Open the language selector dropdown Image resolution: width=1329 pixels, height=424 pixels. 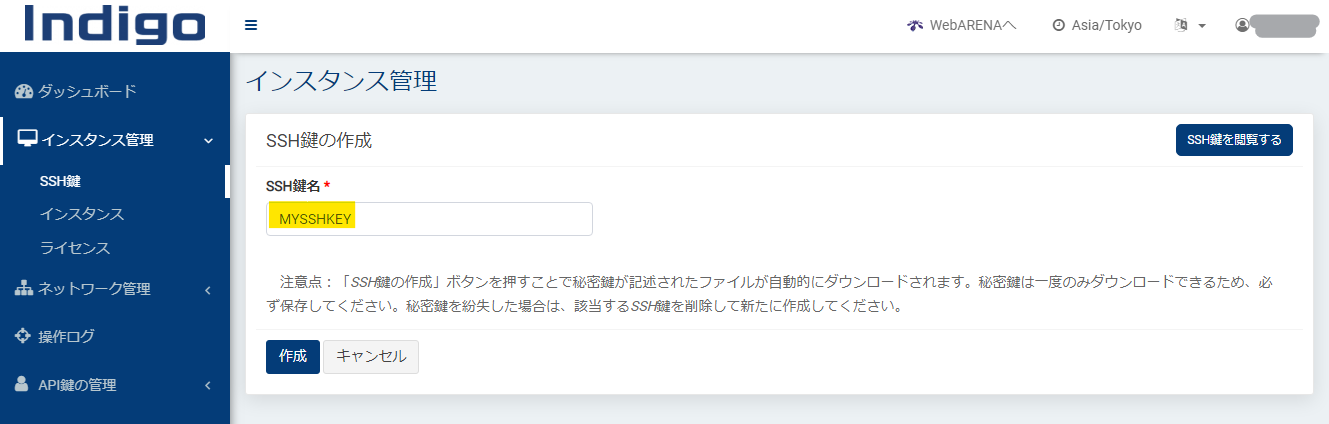pyautogui.click(x=1189, y=26)
